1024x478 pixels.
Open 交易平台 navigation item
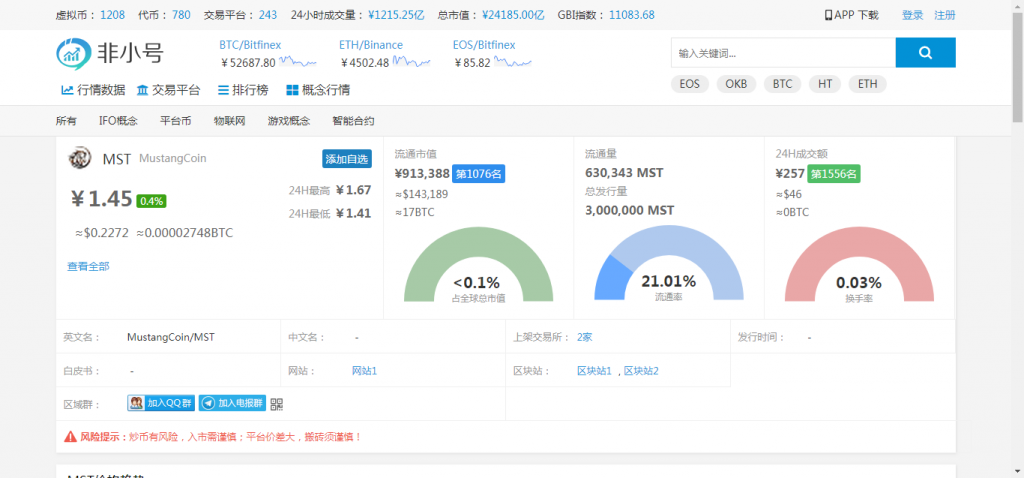coord(168,90)
